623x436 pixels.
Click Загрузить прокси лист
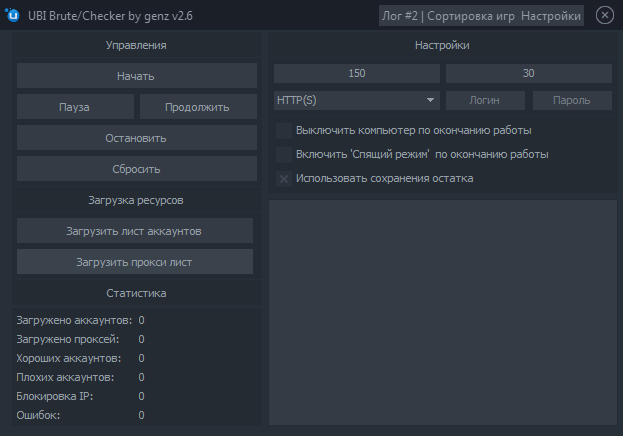click(135, 262)
